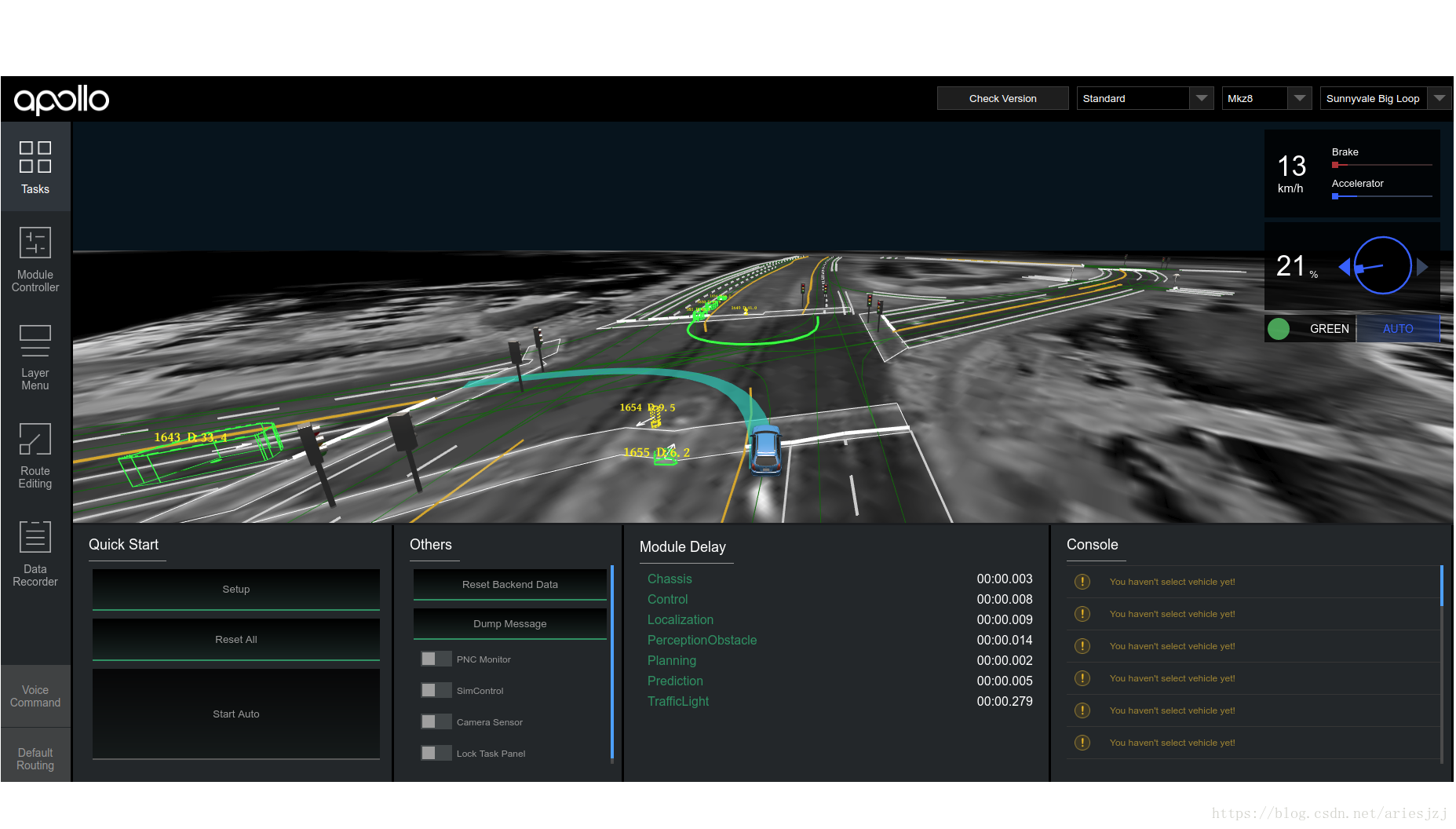The width and height of the screenshot is (1456, 829).
Task: Click the 13 km/h speed readout
Action: [1291, 173]
